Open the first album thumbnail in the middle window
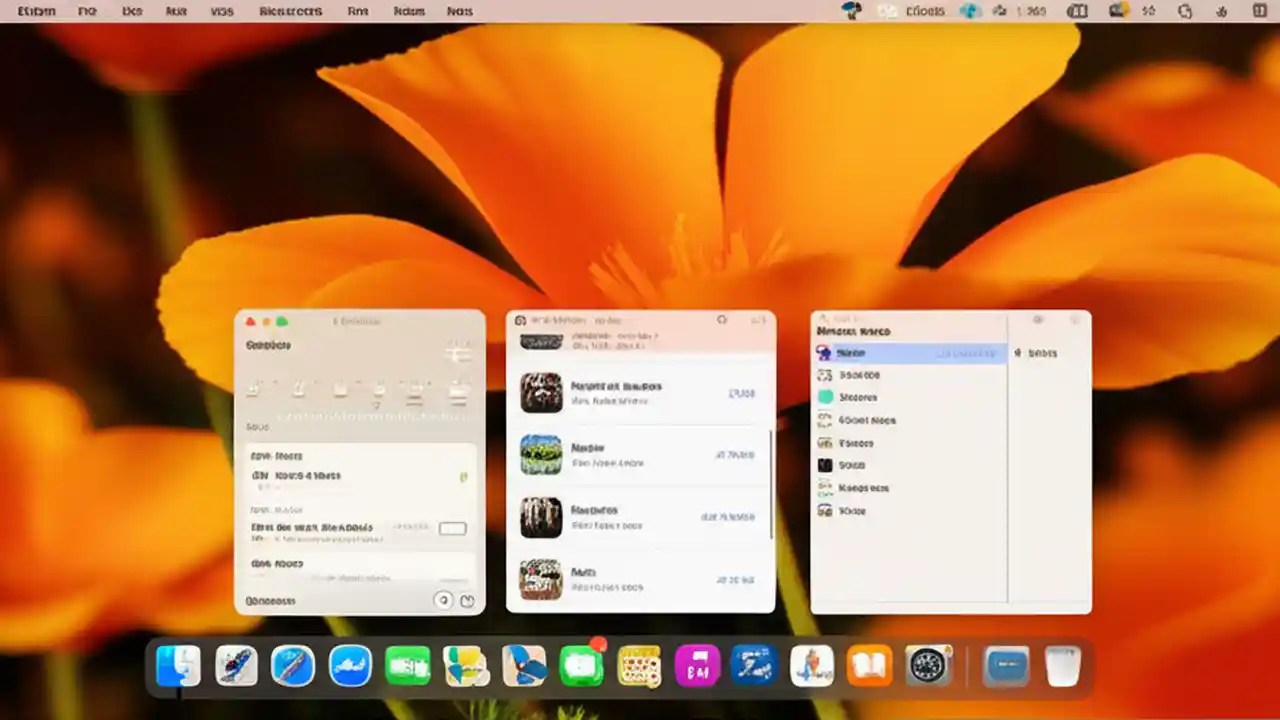This screenshot has height=720, width=1280. (542, 392)
